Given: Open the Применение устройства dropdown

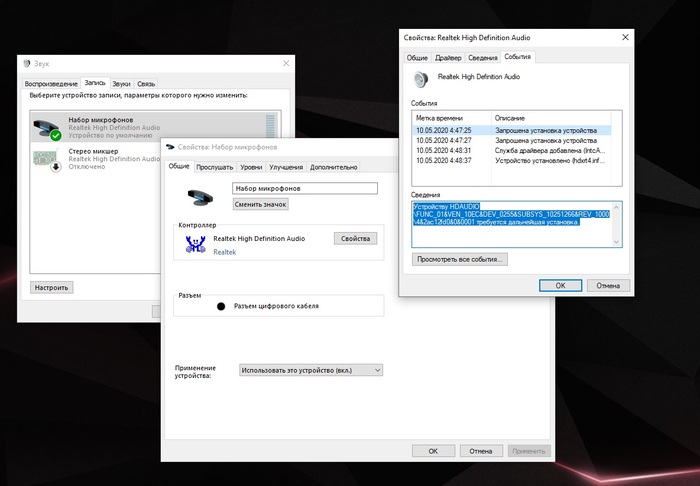Looking at the screenshot, I should (x=311, y=369).
